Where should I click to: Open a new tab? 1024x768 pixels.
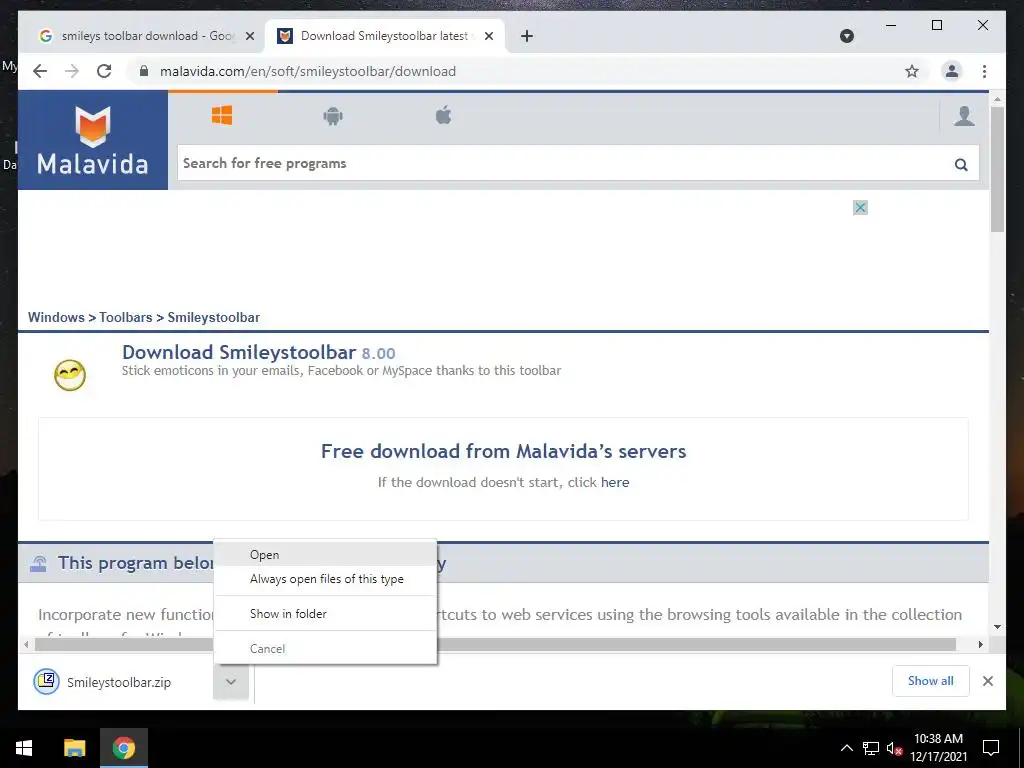coord(527,36)
